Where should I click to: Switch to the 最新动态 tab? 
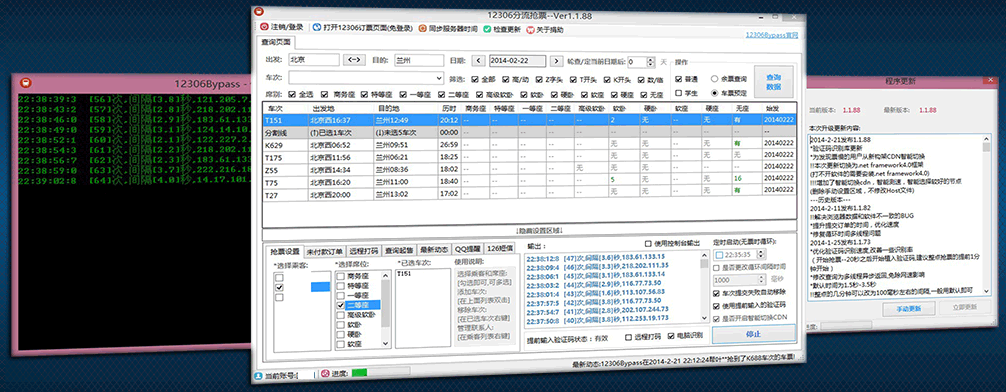pyautogui.click(x=434, y=249)
